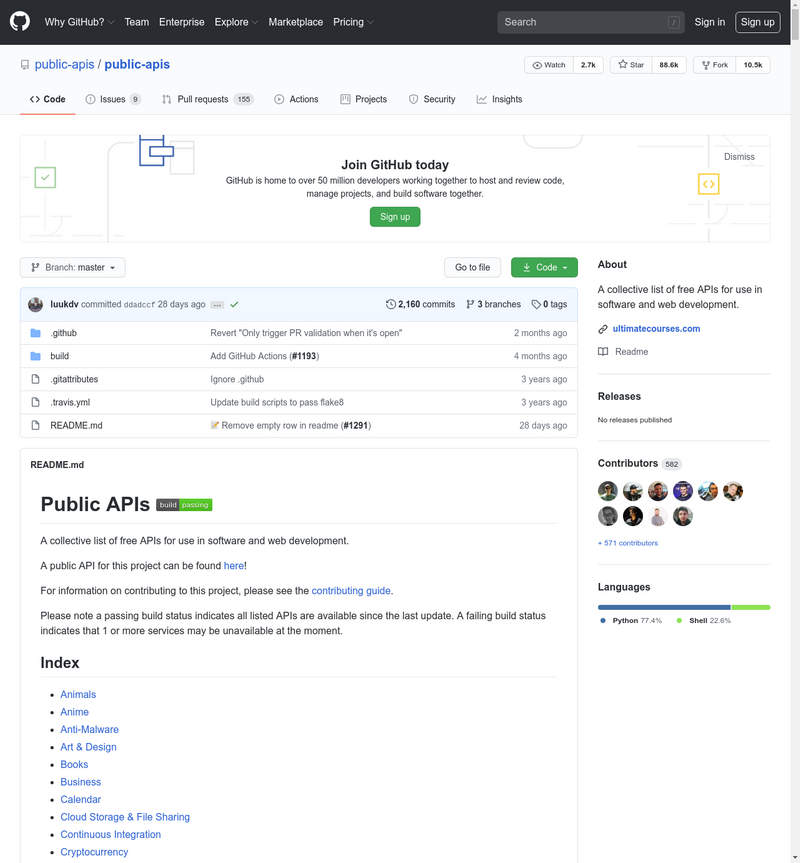Open the second contributor avatar in the top row
Image resolution: width=800 pixels, height=863 pixels.
click(633, 491)
